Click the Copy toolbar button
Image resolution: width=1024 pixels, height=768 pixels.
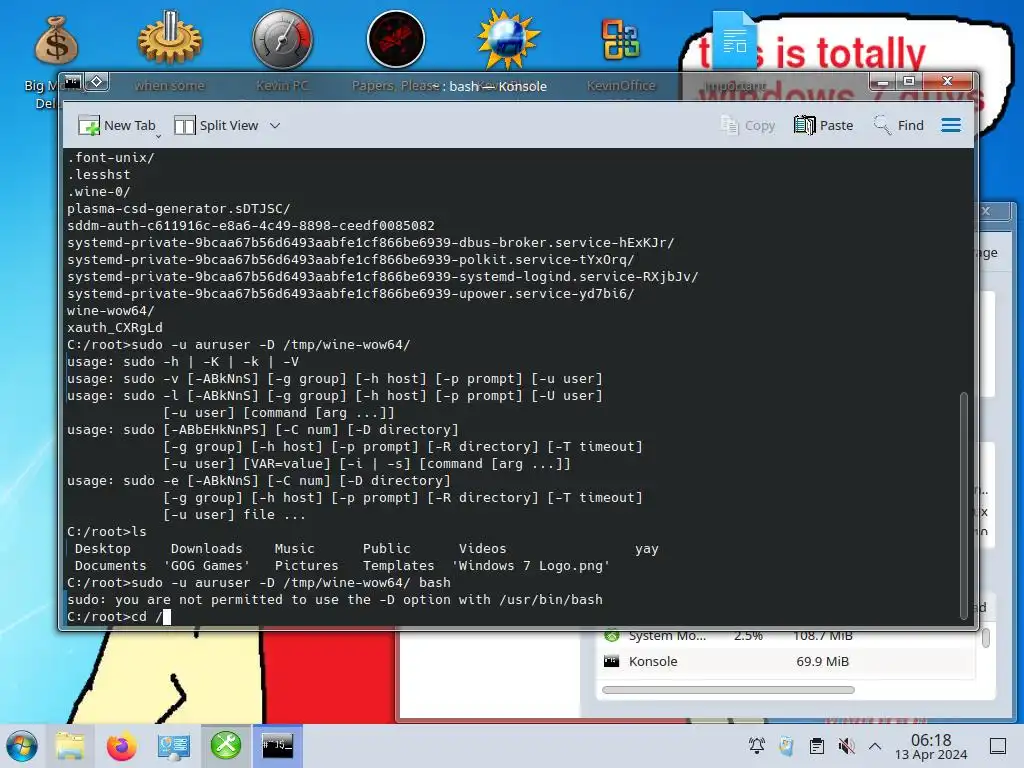tap(747, 125)
